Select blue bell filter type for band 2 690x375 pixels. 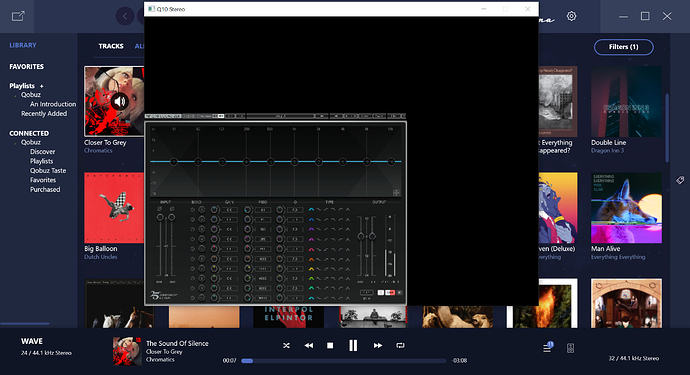tap(311, 220)
